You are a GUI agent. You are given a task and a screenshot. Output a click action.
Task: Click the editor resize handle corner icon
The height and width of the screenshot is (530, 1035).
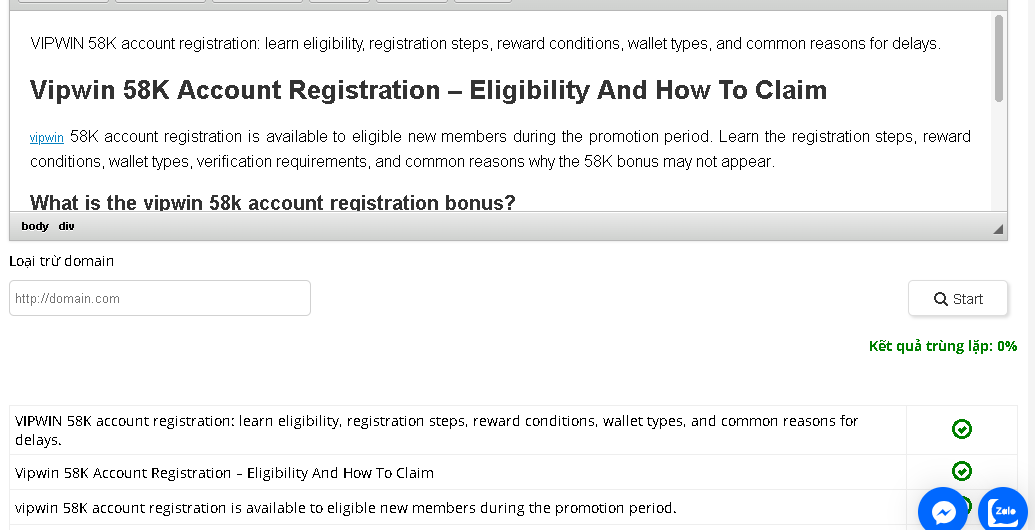[x=998, y=228]
